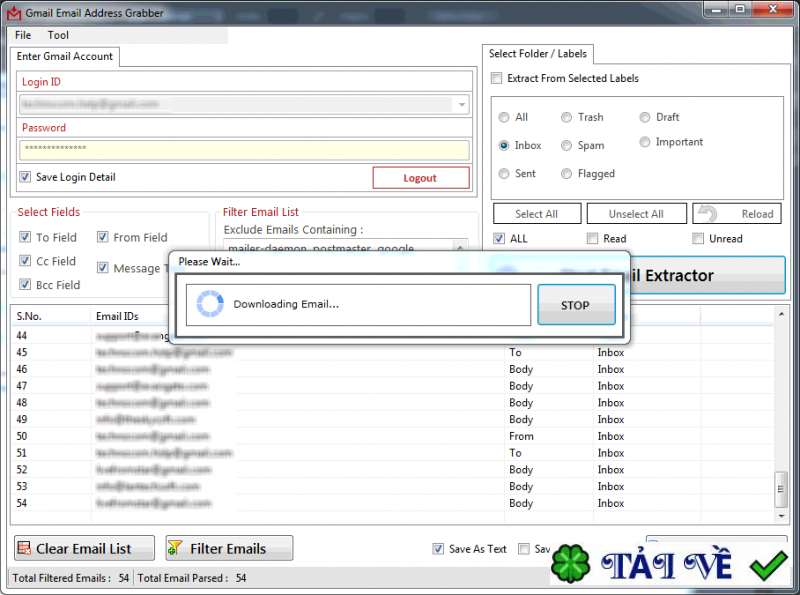Click the email list scrollbar thumb
This screenshot has height=595, width=800.
(781, 489)
